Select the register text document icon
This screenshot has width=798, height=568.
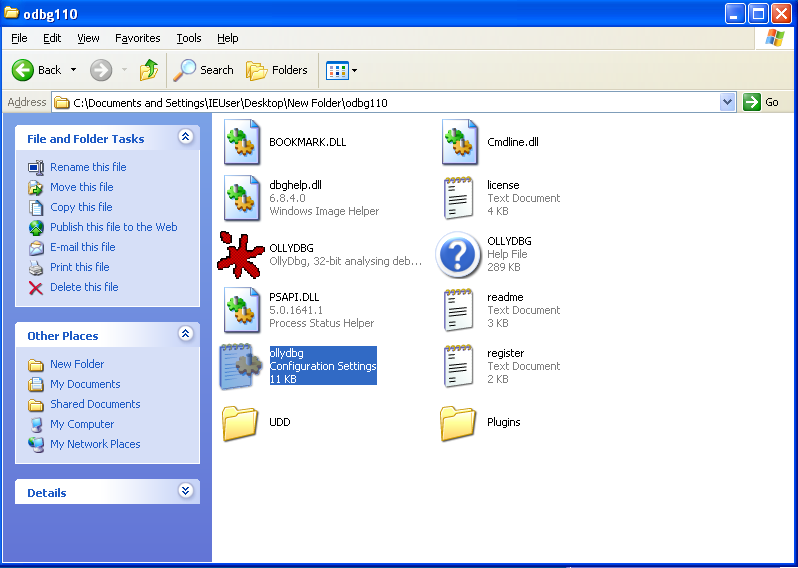(458, 366)
